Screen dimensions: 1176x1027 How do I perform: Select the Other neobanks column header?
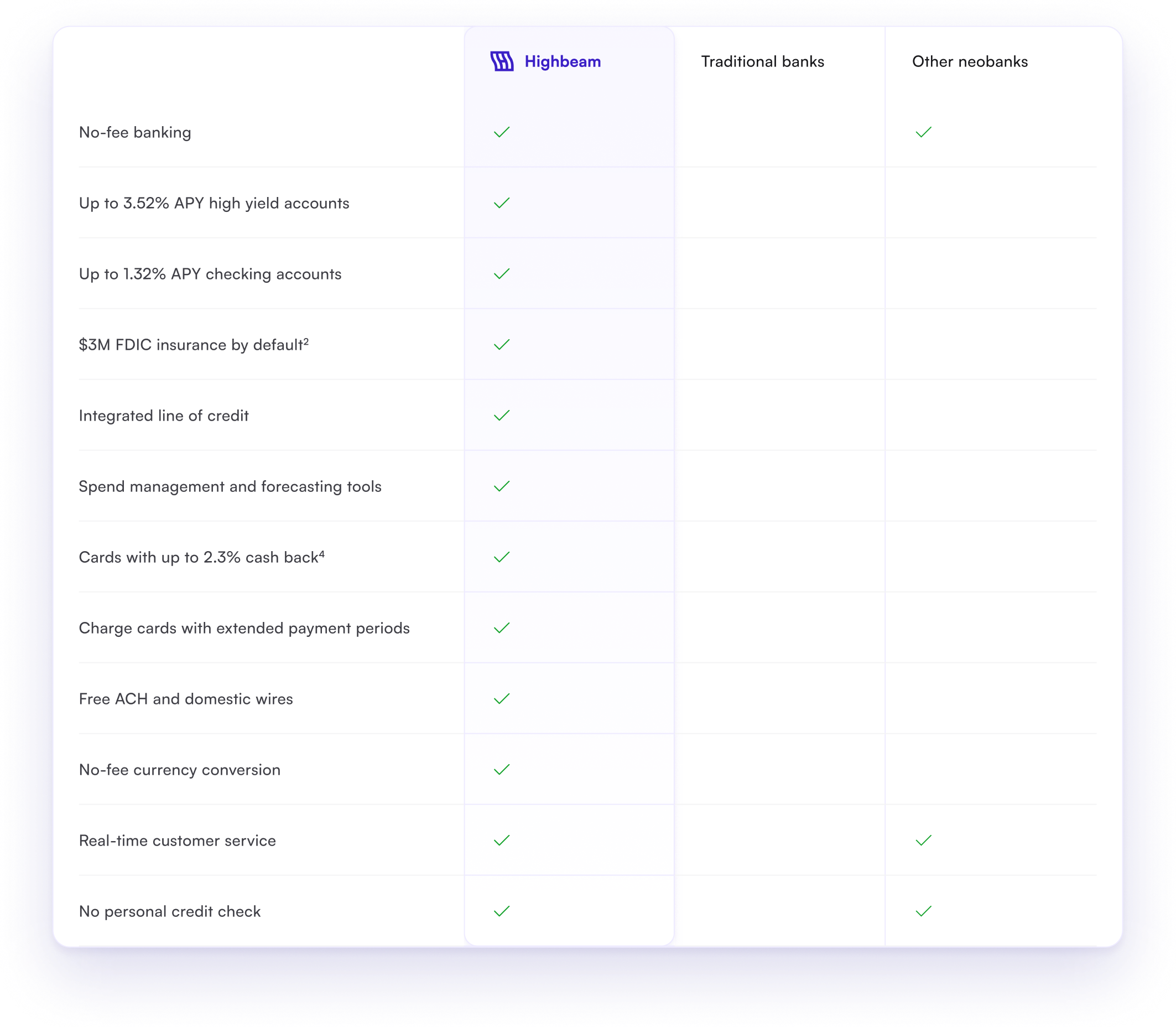tap(970, 62)
